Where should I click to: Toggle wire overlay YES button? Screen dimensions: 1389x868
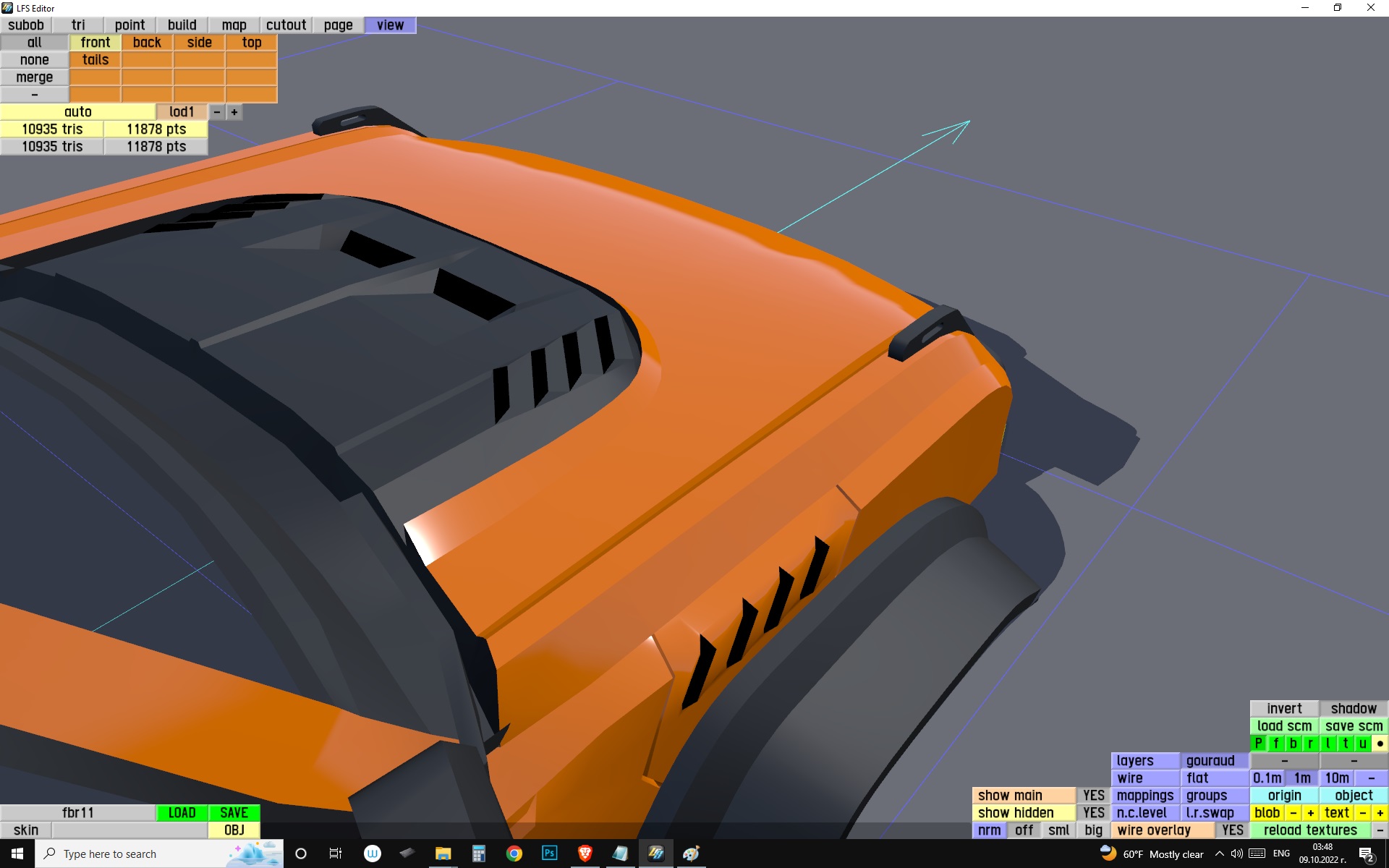click(x=1232, y=830)
